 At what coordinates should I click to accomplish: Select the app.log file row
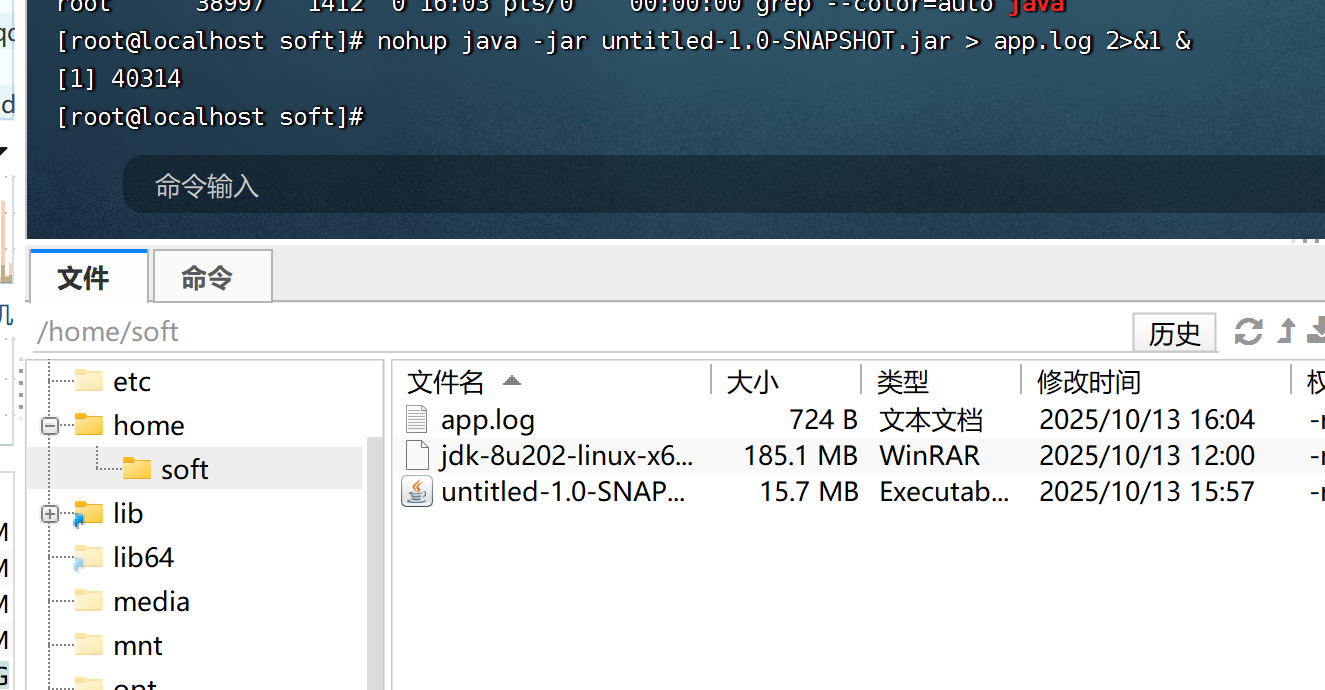[860, 420]
